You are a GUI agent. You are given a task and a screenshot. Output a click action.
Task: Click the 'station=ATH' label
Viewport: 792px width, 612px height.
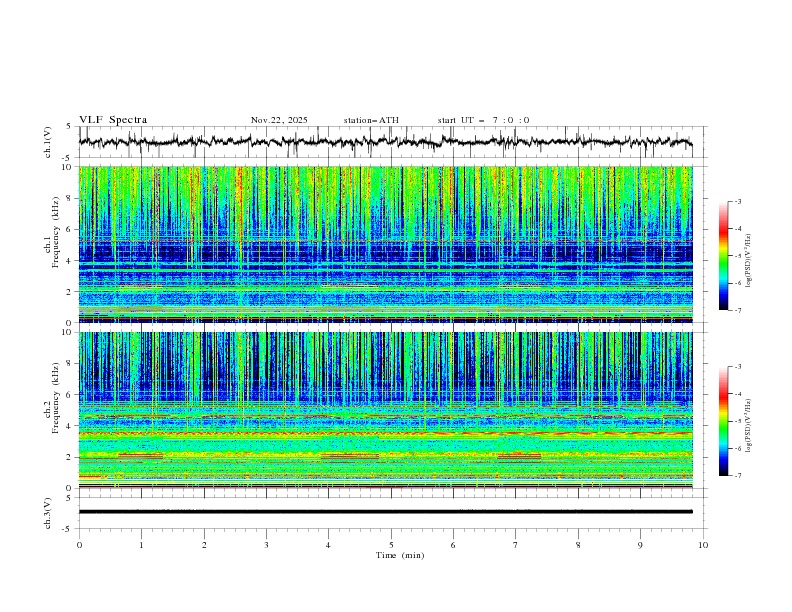371,120
